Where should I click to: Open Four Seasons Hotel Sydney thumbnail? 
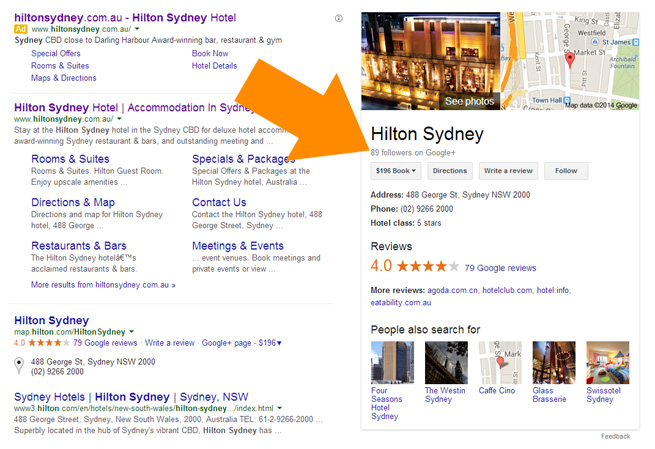tap(392, 363)
